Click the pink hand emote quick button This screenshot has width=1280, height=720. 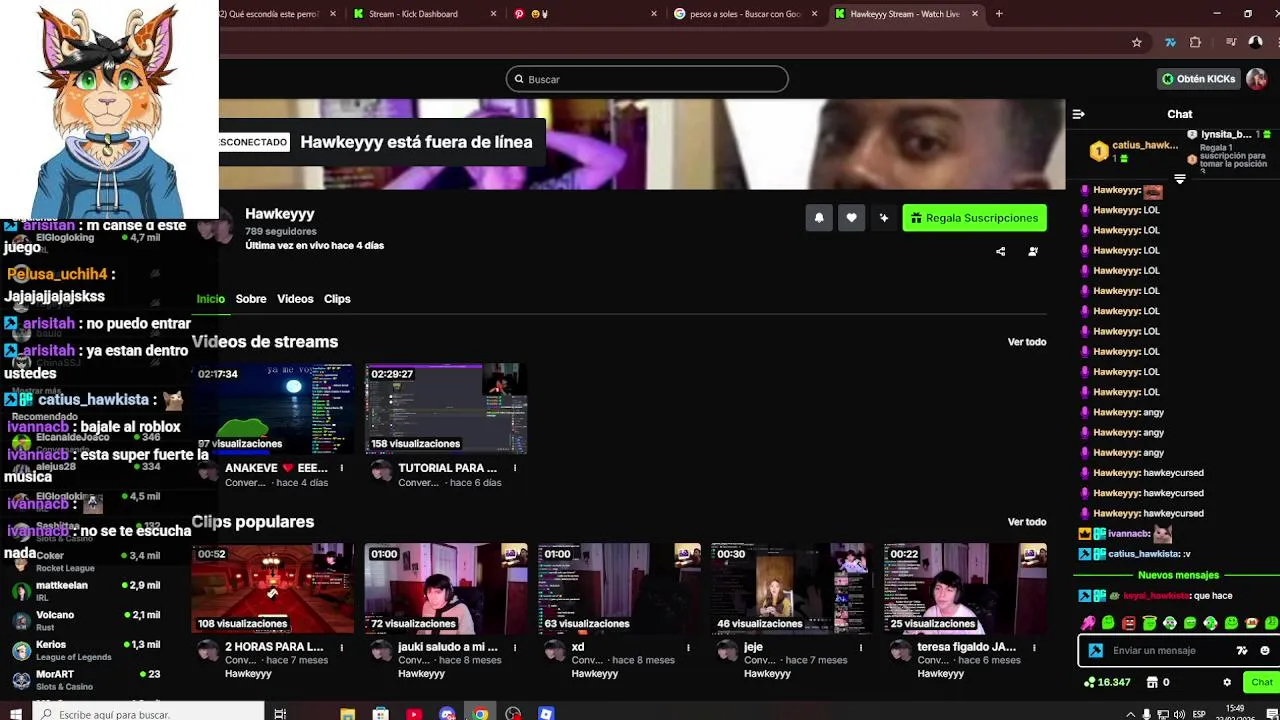point(1088,623)
